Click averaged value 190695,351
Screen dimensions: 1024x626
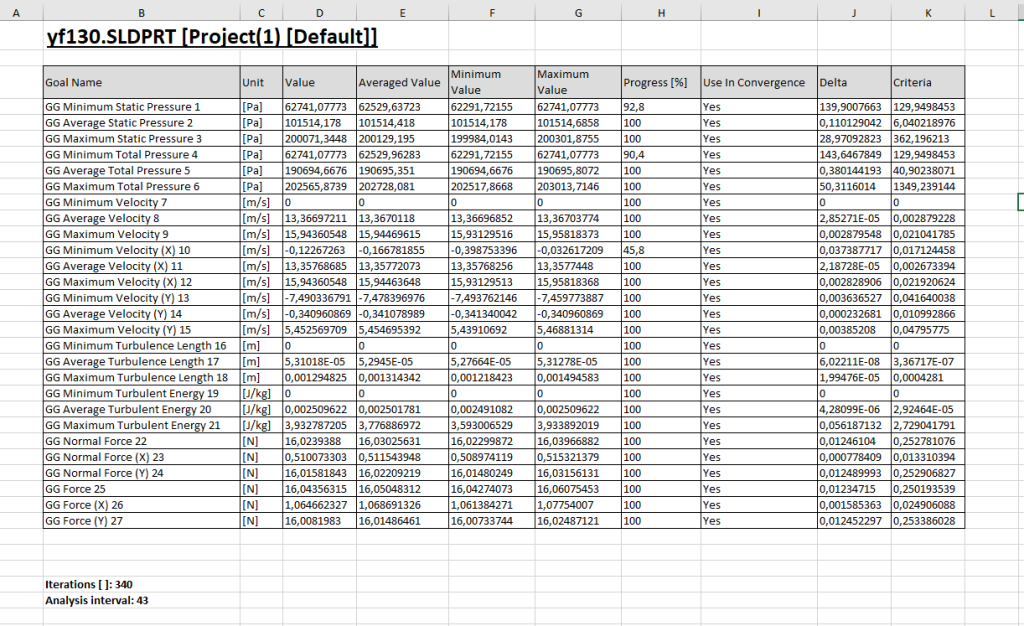tap(402, 170)
